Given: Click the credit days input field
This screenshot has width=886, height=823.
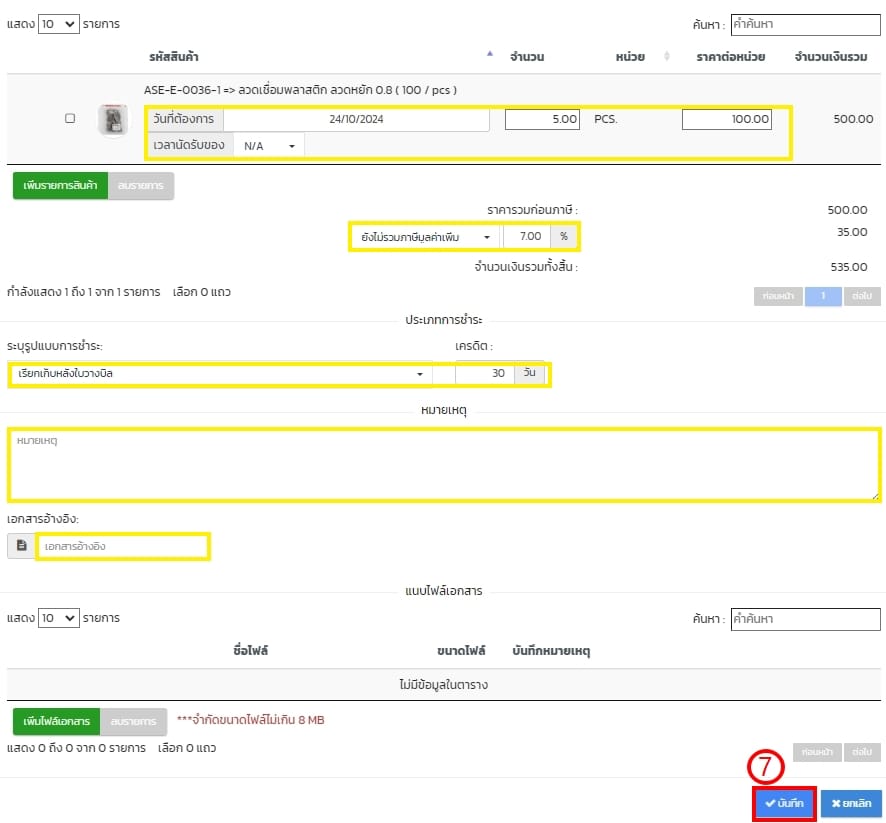Looking at the screenshot, I should (484, 375).
